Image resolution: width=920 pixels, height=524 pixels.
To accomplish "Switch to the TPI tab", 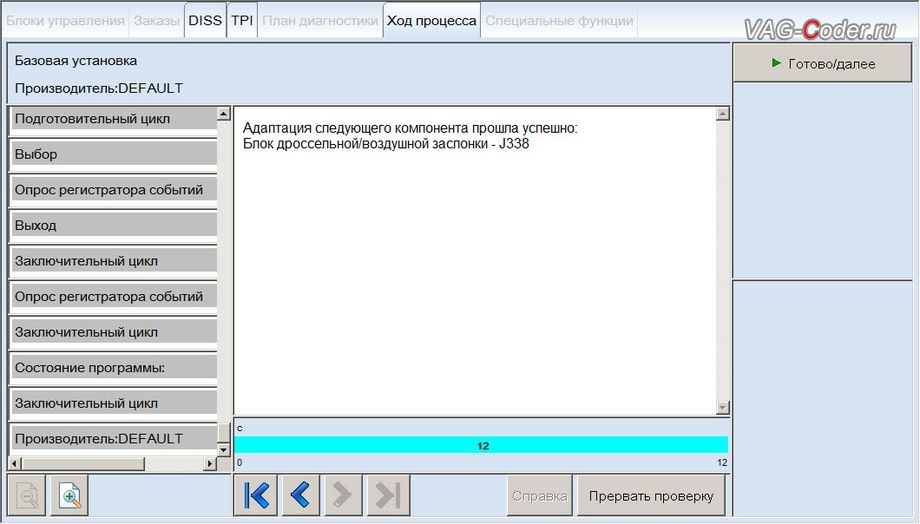I will pyautogui.click(x=242, y=21).
